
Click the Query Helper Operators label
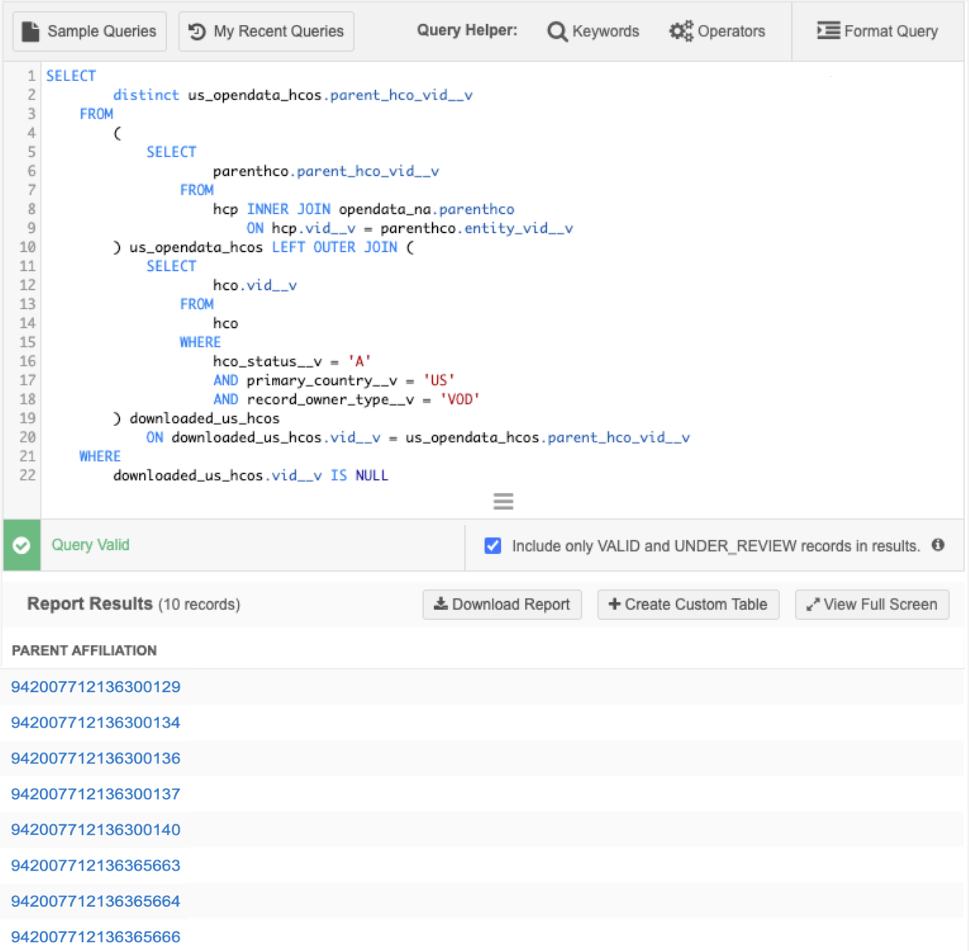pyautogui.click(x=731, y=31)
